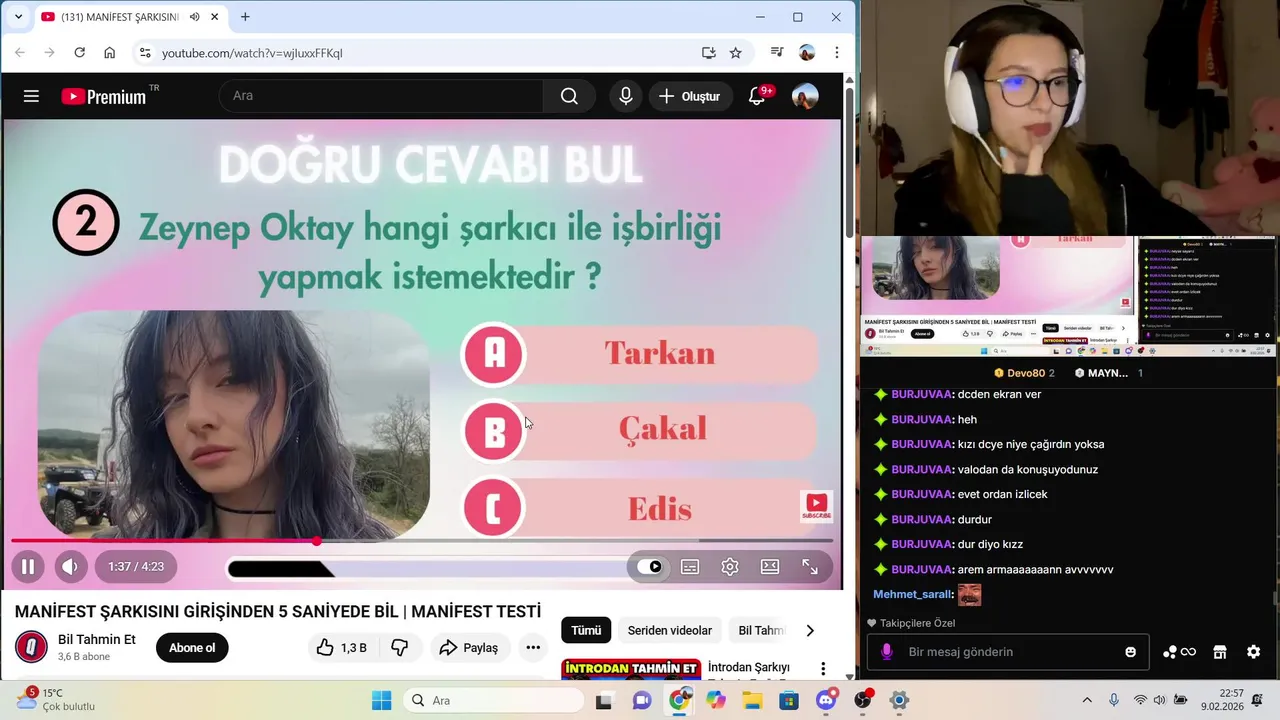Screen dimensions: 1280x720
Task: View site information beside the URL
Action: tap(144, 53)
